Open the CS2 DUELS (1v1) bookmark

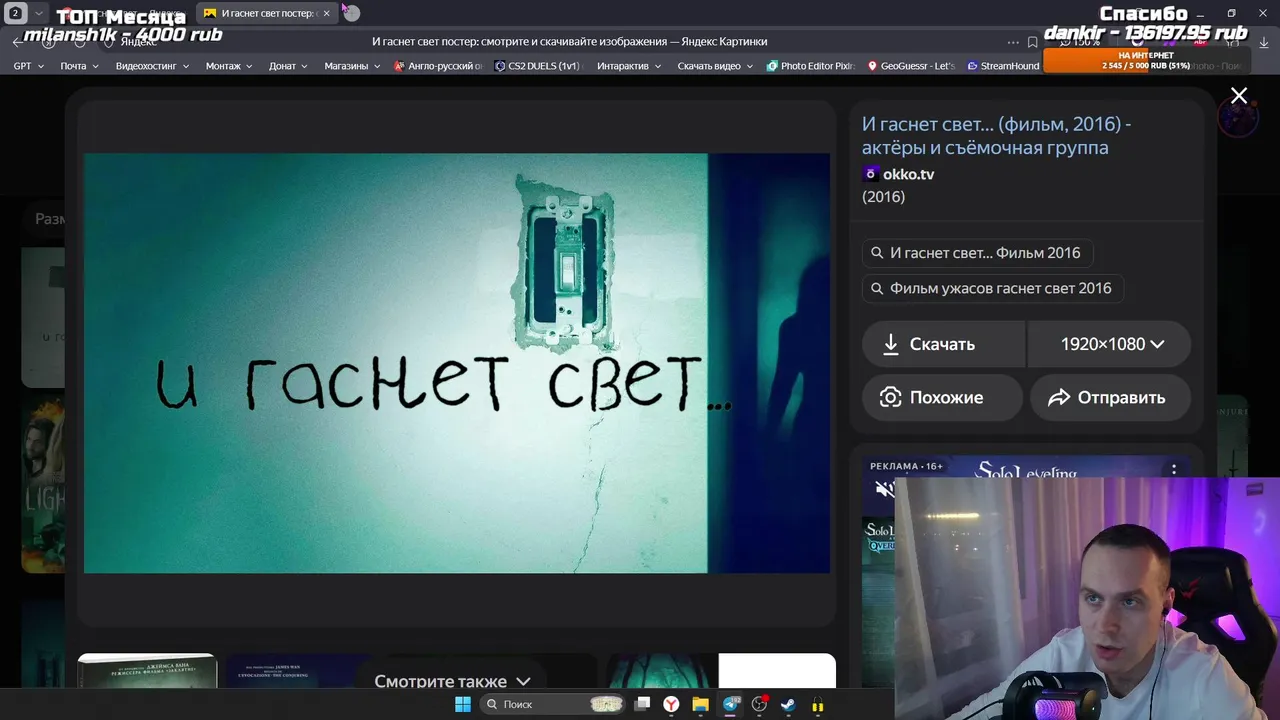(538, 66)
